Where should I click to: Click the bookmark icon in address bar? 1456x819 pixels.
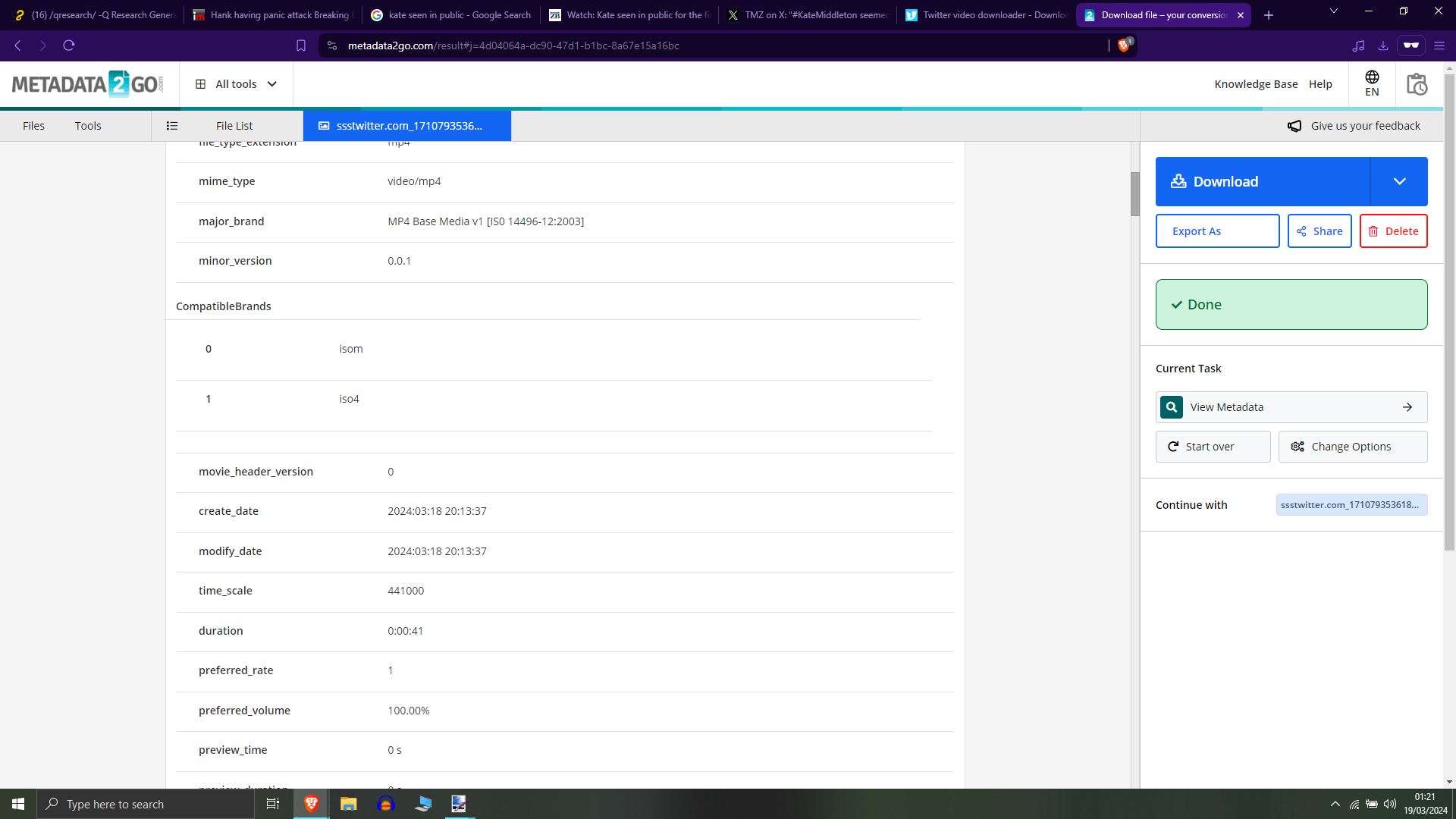coord(301,45)
